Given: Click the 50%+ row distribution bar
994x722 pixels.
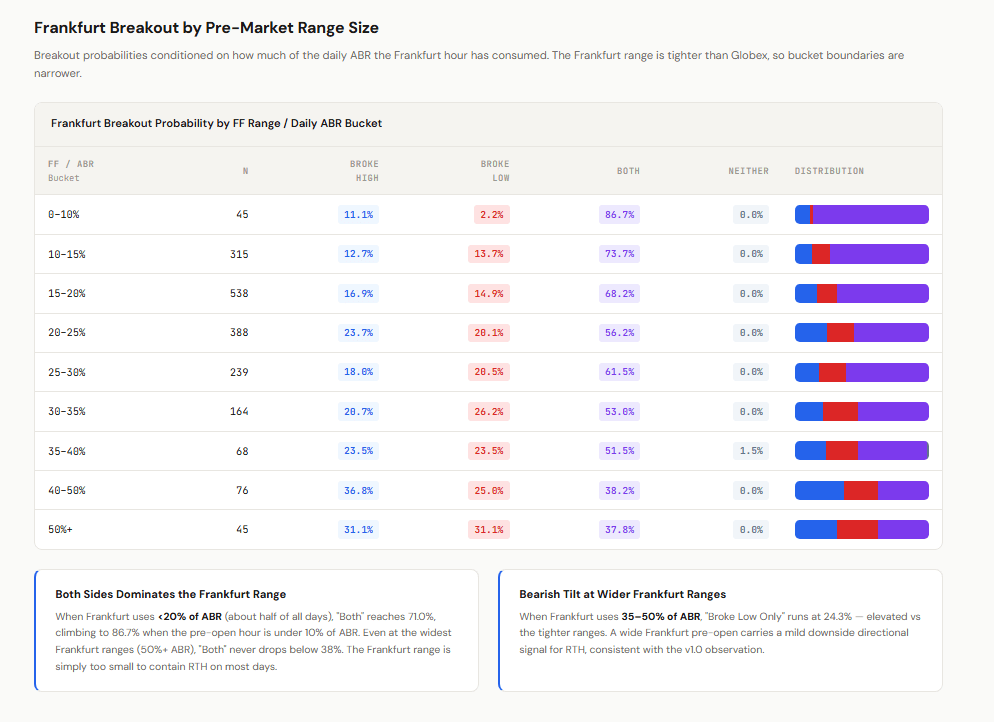Looking at the screenshot, I should coord(862,529).
